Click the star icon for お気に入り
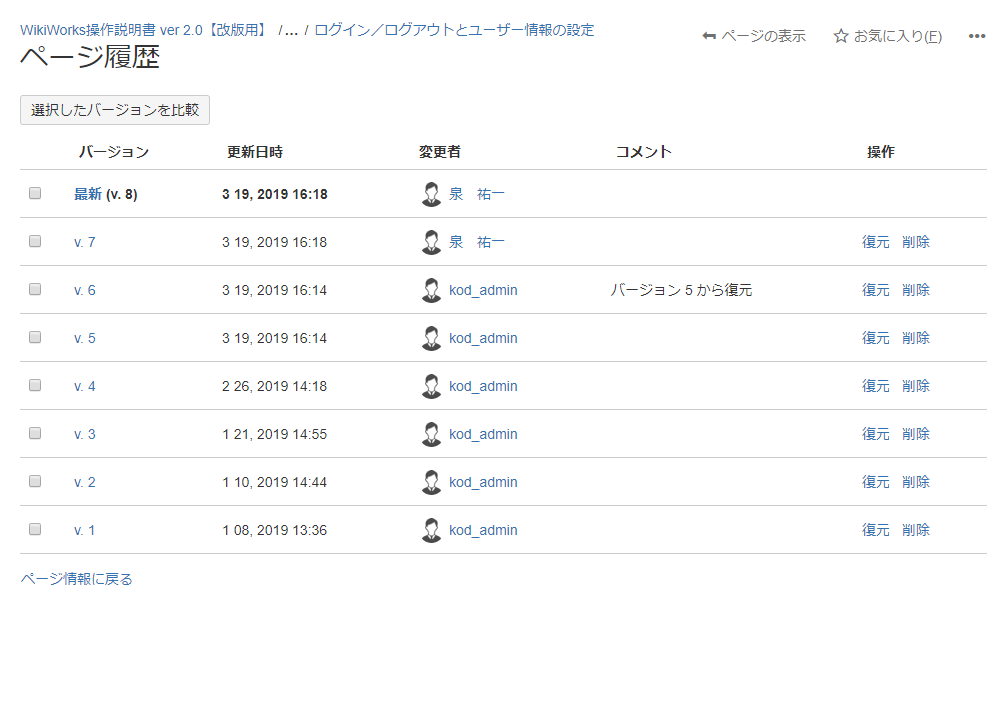This screenshot has width=1007, height=709. click(x=841, y=36)
